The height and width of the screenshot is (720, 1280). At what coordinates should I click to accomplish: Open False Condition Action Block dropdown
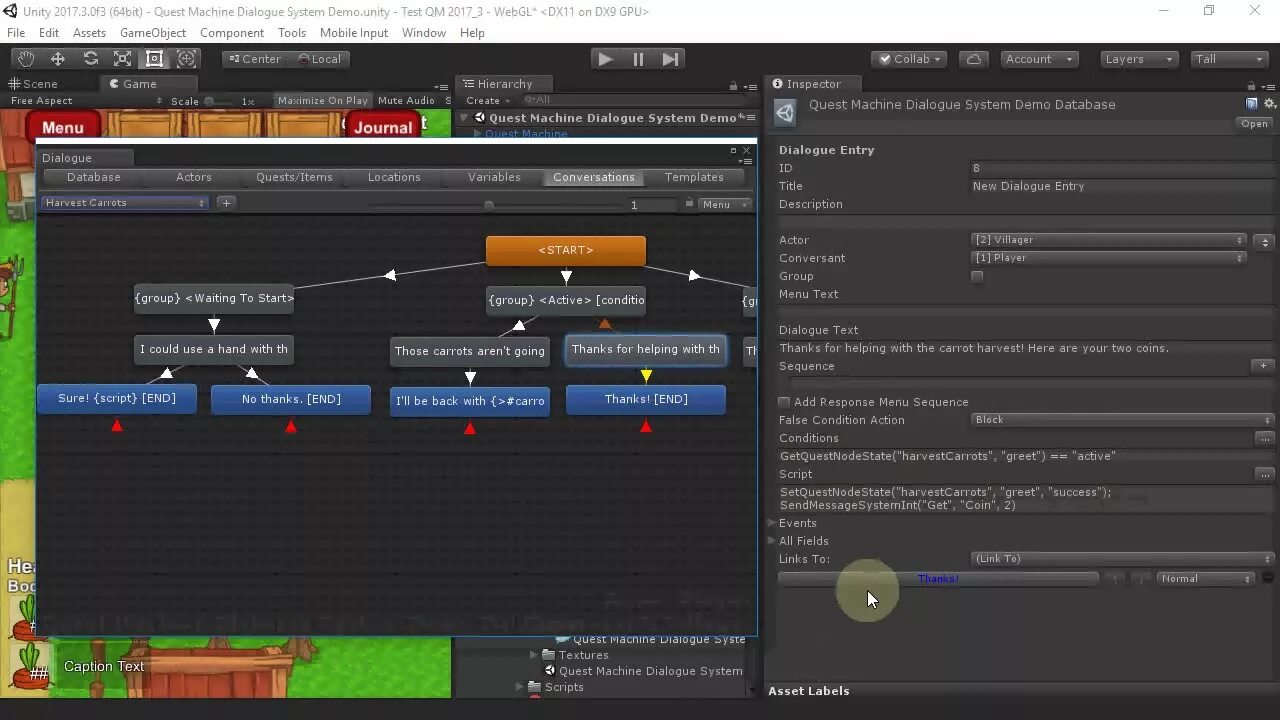point(1123,420)
